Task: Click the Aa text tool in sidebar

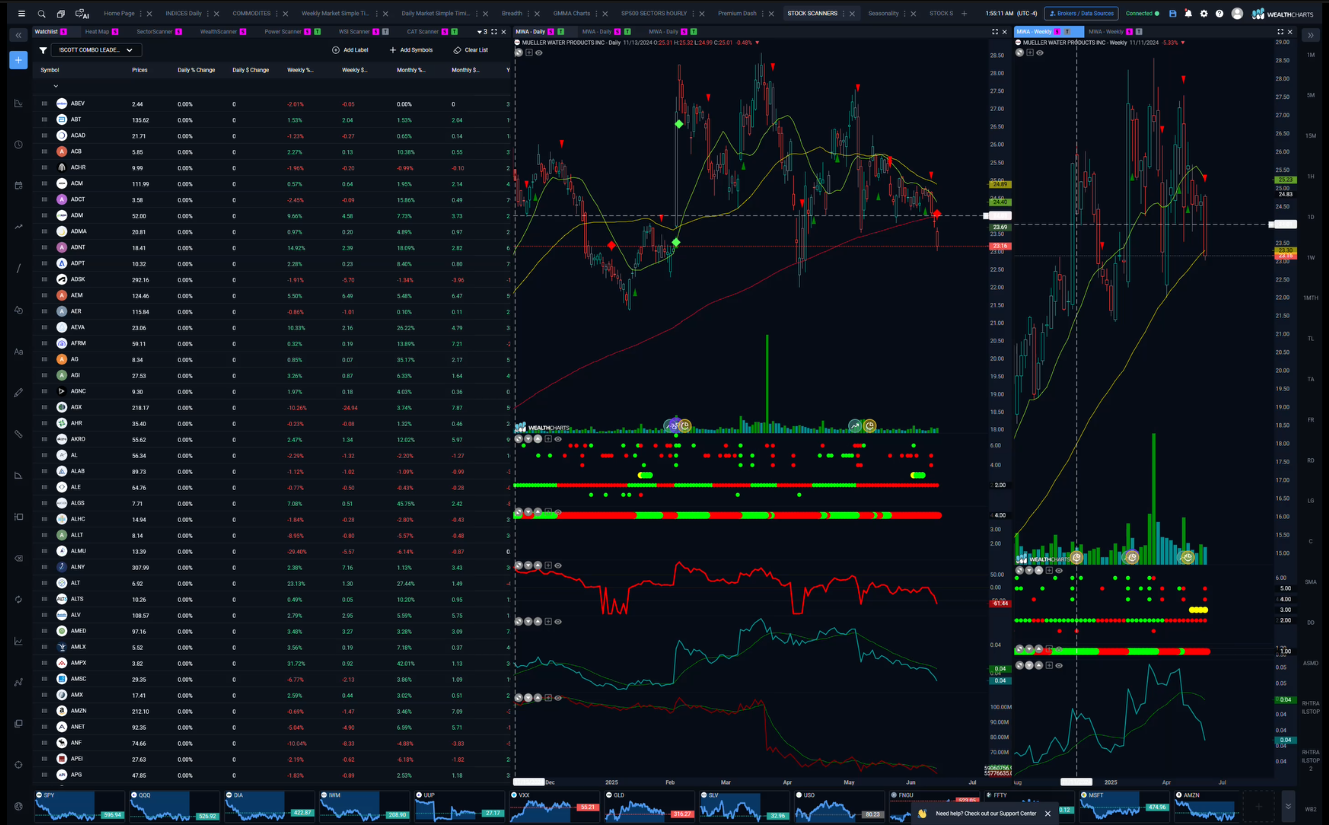Action: click(18, 352)
